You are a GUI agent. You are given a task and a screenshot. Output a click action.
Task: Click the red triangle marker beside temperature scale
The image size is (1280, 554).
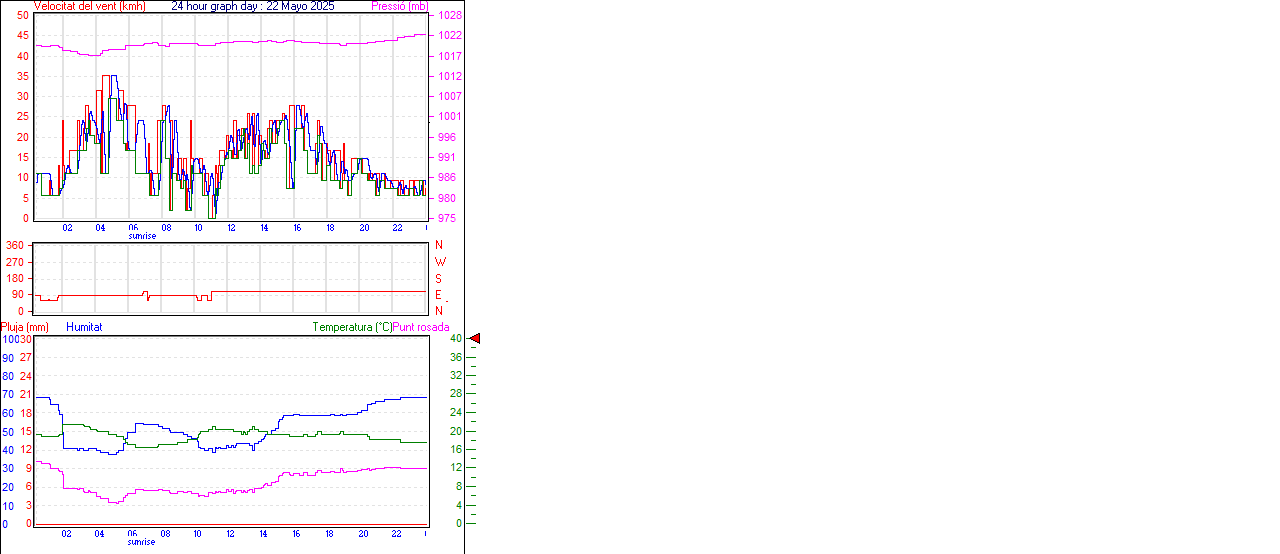(x=475, y=339)
